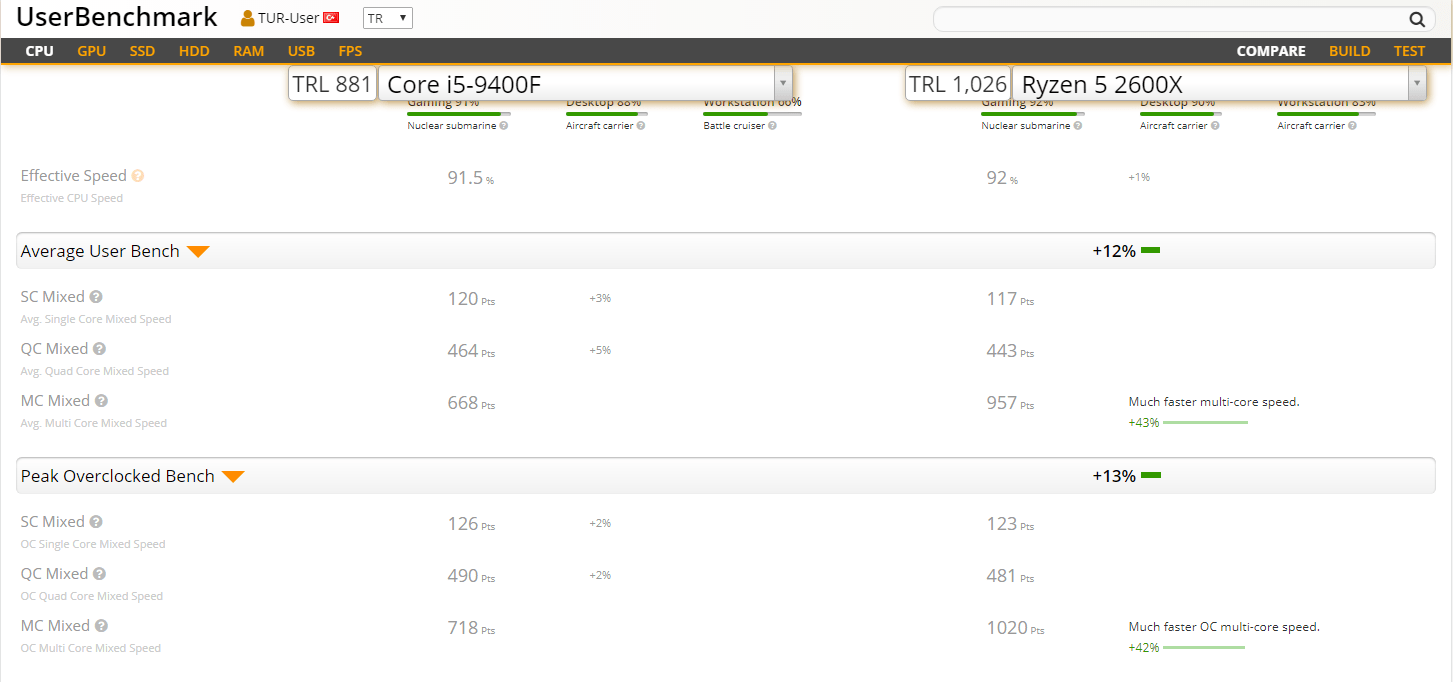Click the +43% multi-core advantage bar
Screen dimensions: 1453x682
1205,422
